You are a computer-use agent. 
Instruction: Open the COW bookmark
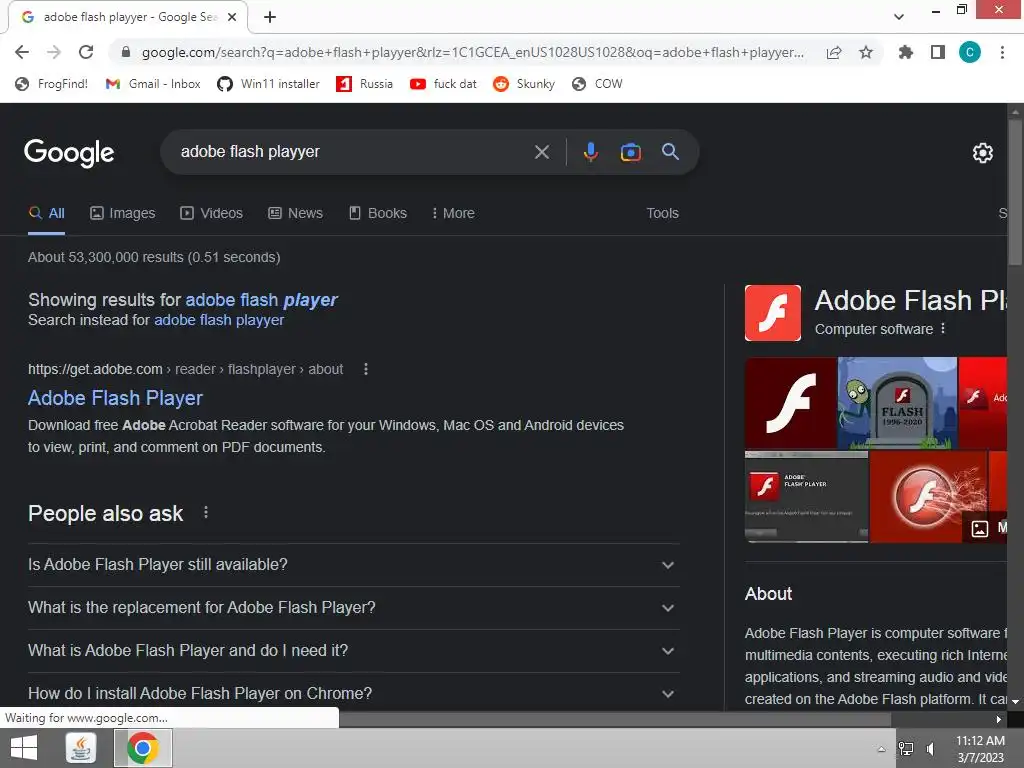[597, 84]
